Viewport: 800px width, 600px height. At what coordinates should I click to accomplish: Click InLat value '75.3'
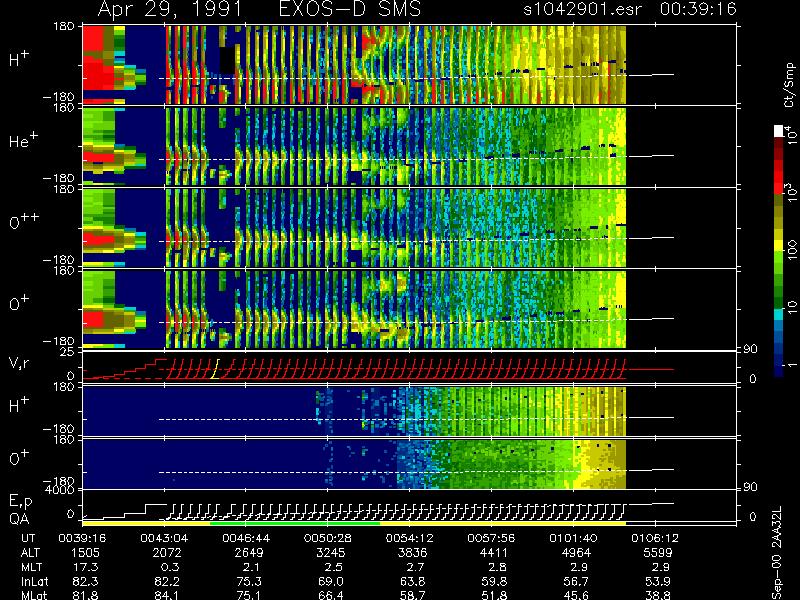(249, 581)
